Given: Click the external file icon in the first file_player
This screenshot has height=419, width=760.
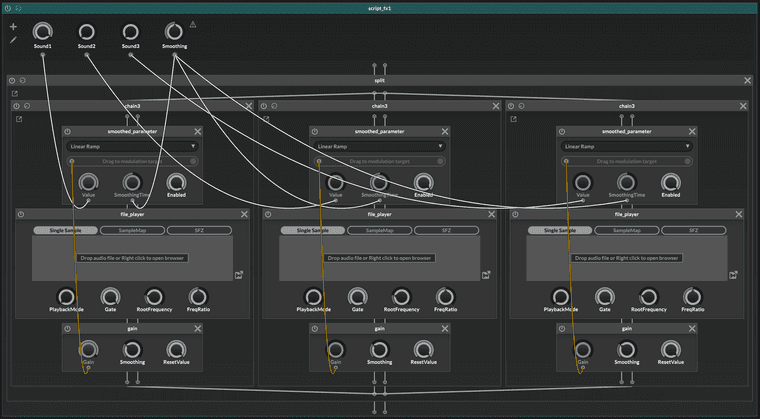Looking at the screenshot, I should [238, 275].
